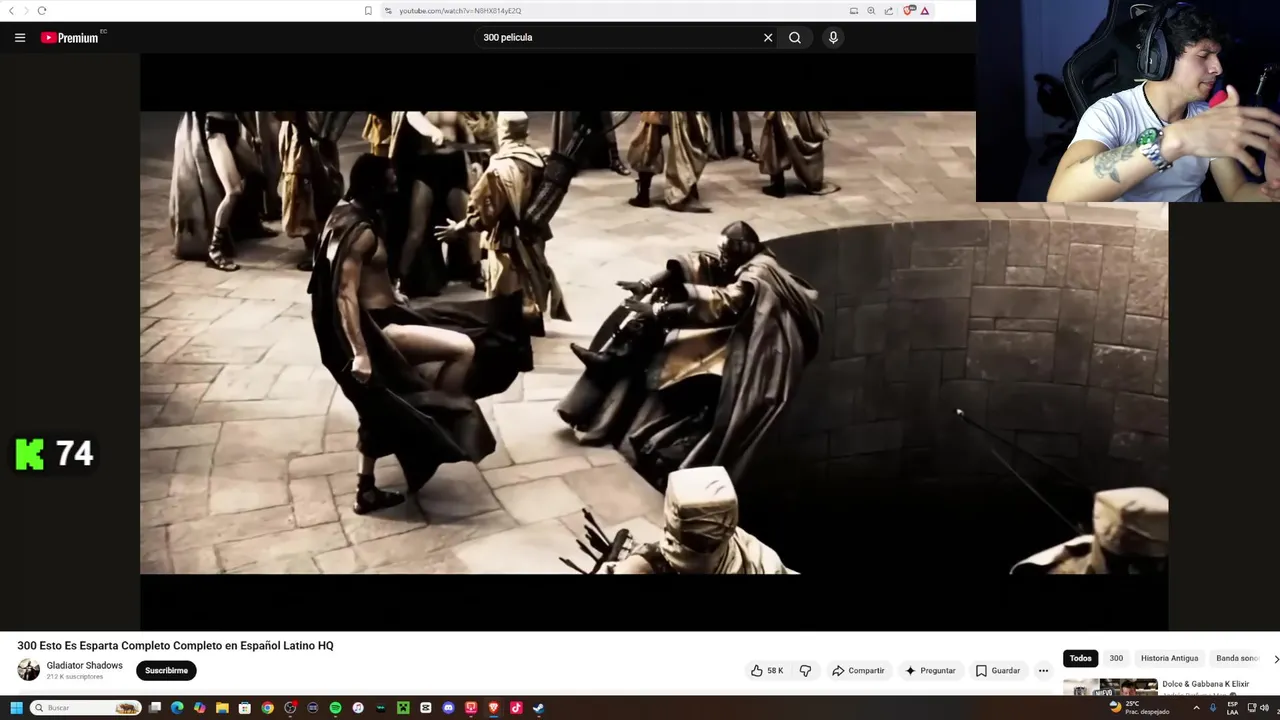Open Microsoft Edge from taskbar

pyautogui.click(x=177, y=708)
